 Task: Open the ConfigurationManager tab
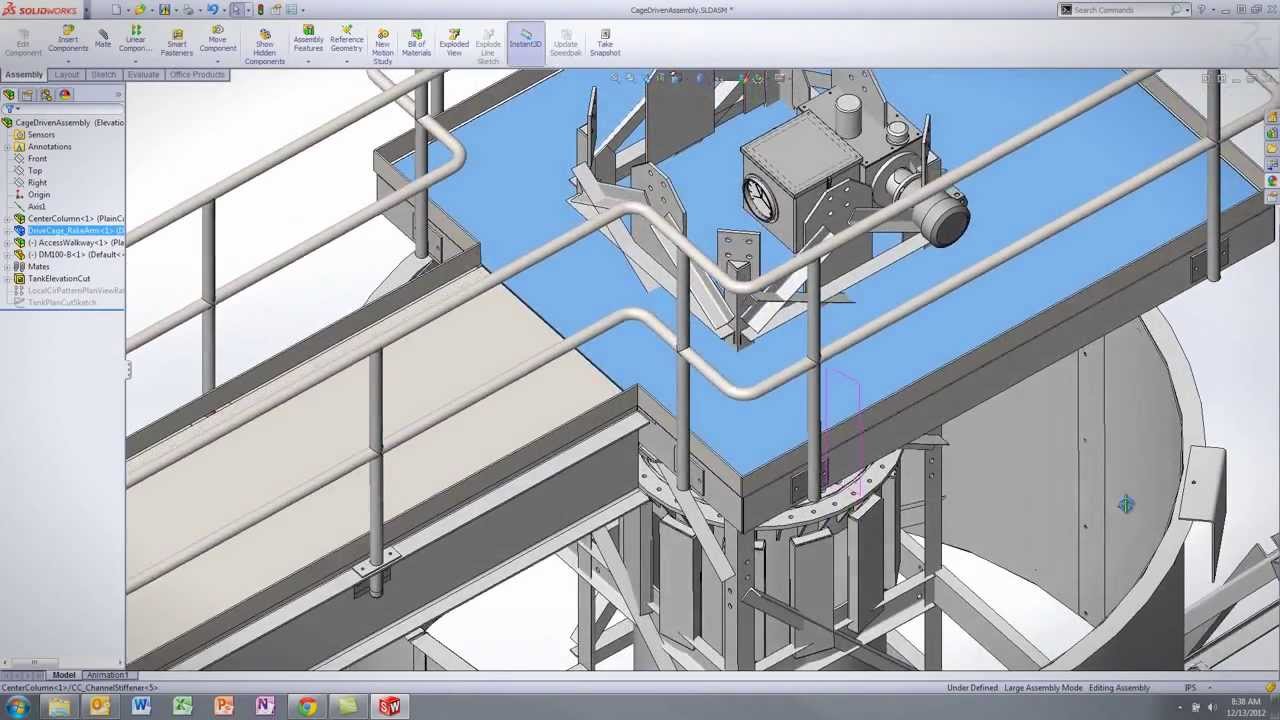click(x=46, y=95)
